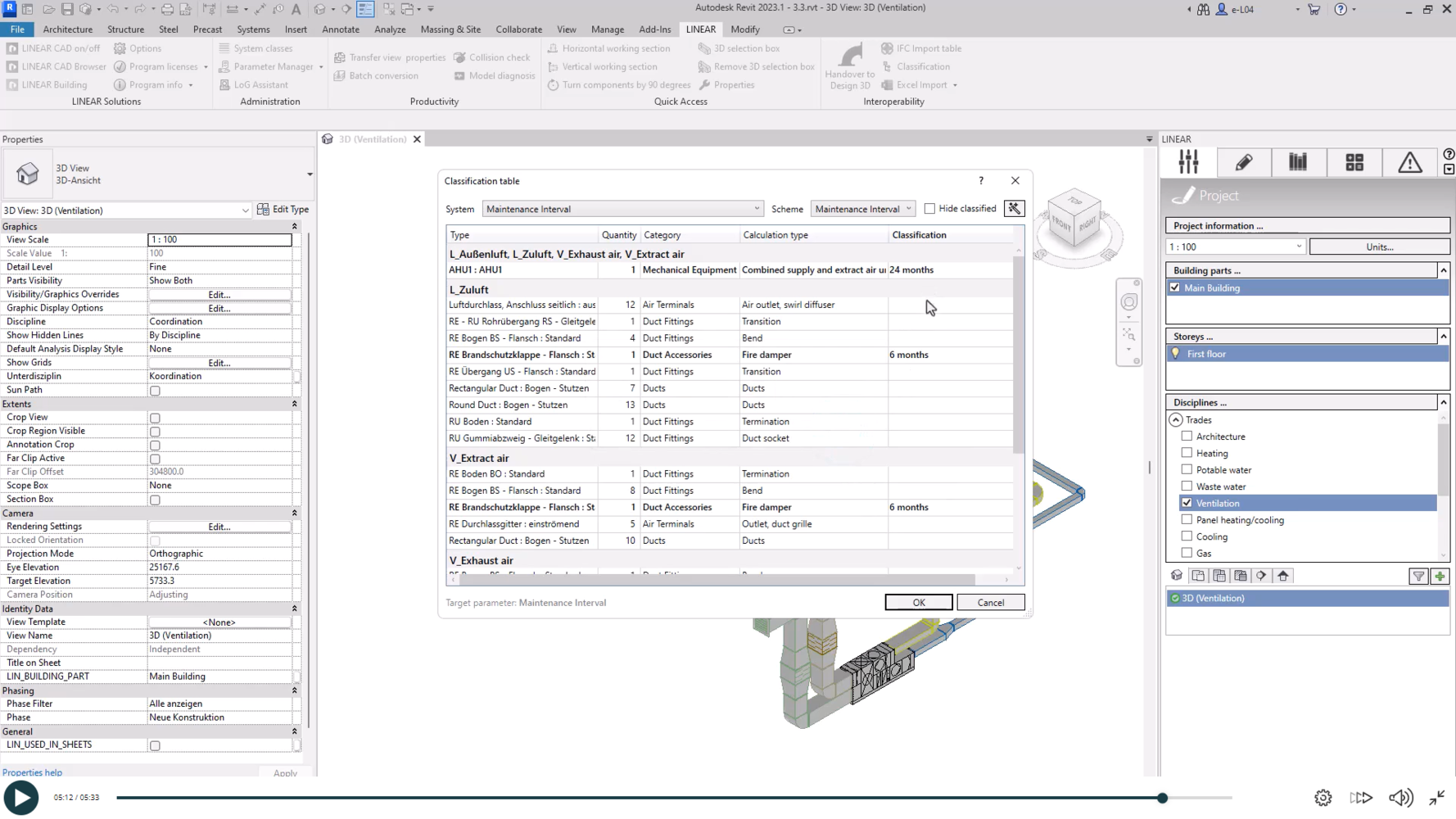
Task: Open the grid layout tab in LINEAR panel
Action: click(x=1354, y=162)
